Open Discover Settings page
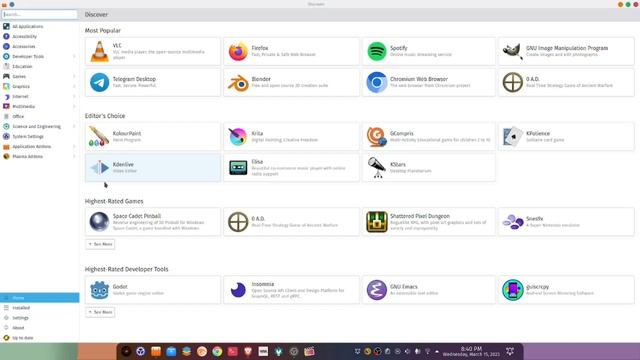The height and width of the screenshot is (360, 640). pos(40,318)
